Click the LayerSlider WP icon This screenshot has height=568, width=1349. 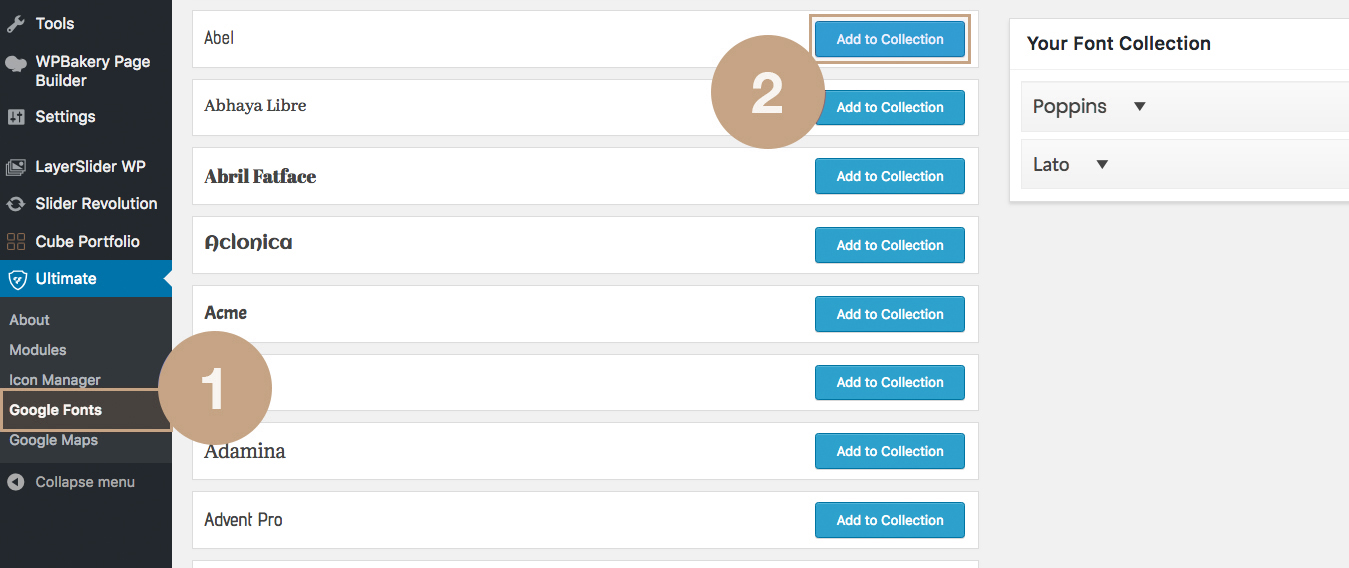[16, 167]
